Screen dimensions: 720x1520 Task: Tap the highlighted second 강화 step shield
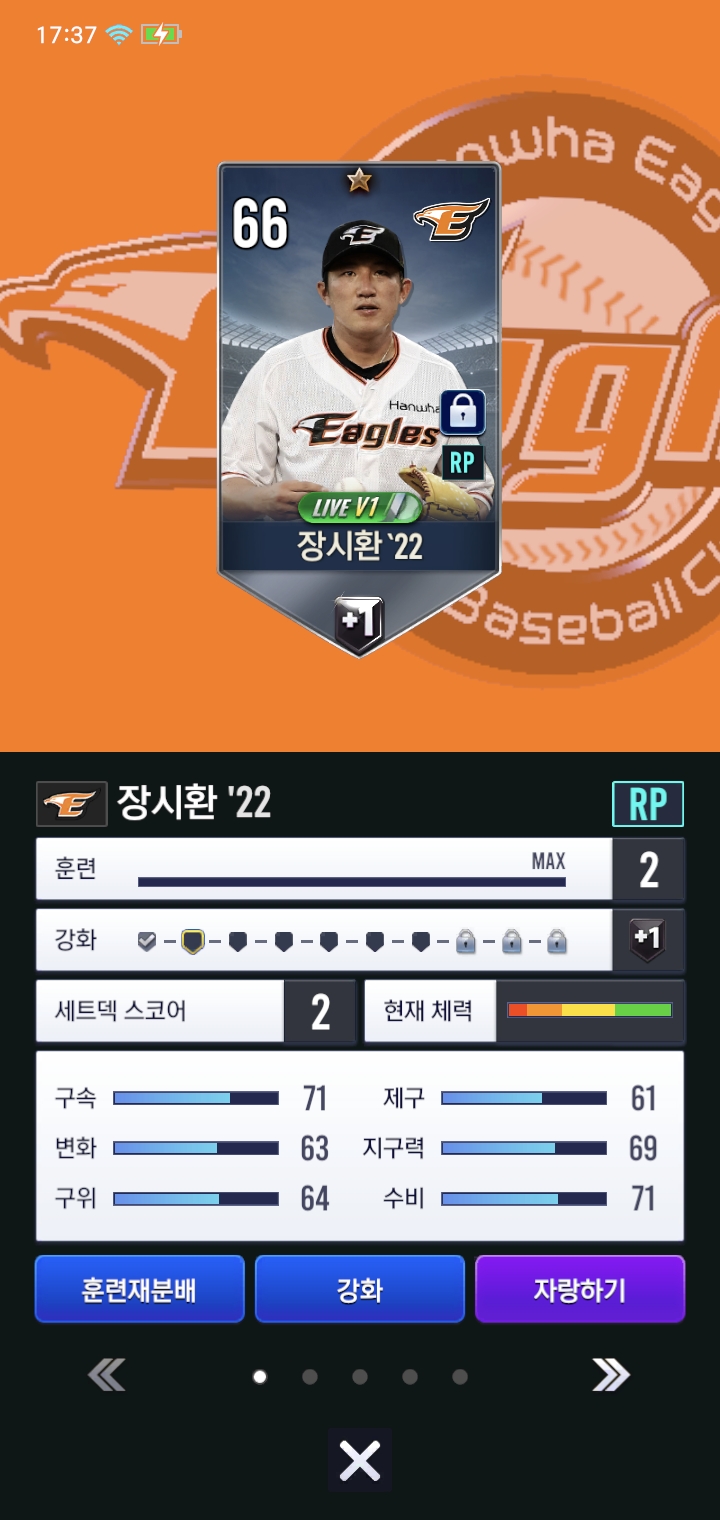pyautogui.click(x=193, y=941)
